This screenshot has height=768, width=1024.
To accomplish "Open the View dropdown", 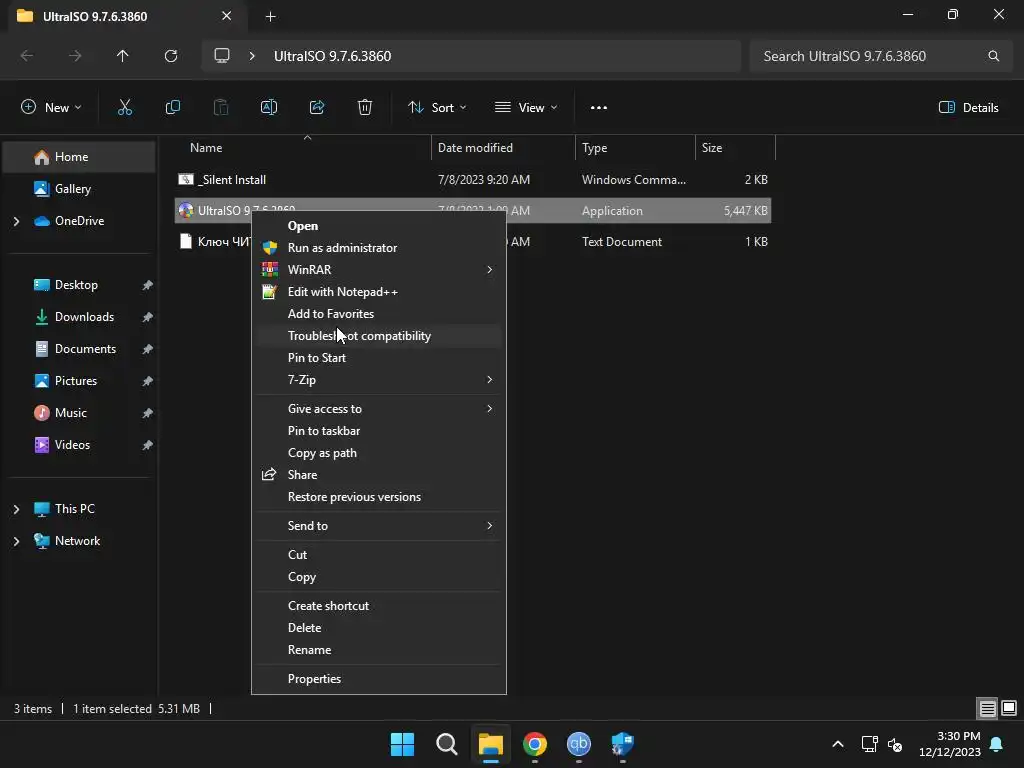I will [x=526, y=108].
